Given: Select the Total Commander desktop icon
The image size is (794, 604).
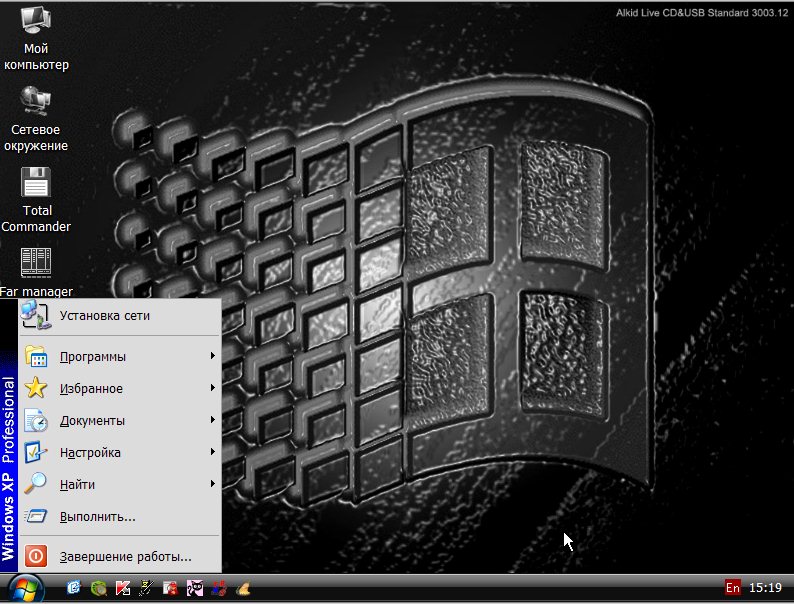Looking at the screenshot, I should point(36,200).
